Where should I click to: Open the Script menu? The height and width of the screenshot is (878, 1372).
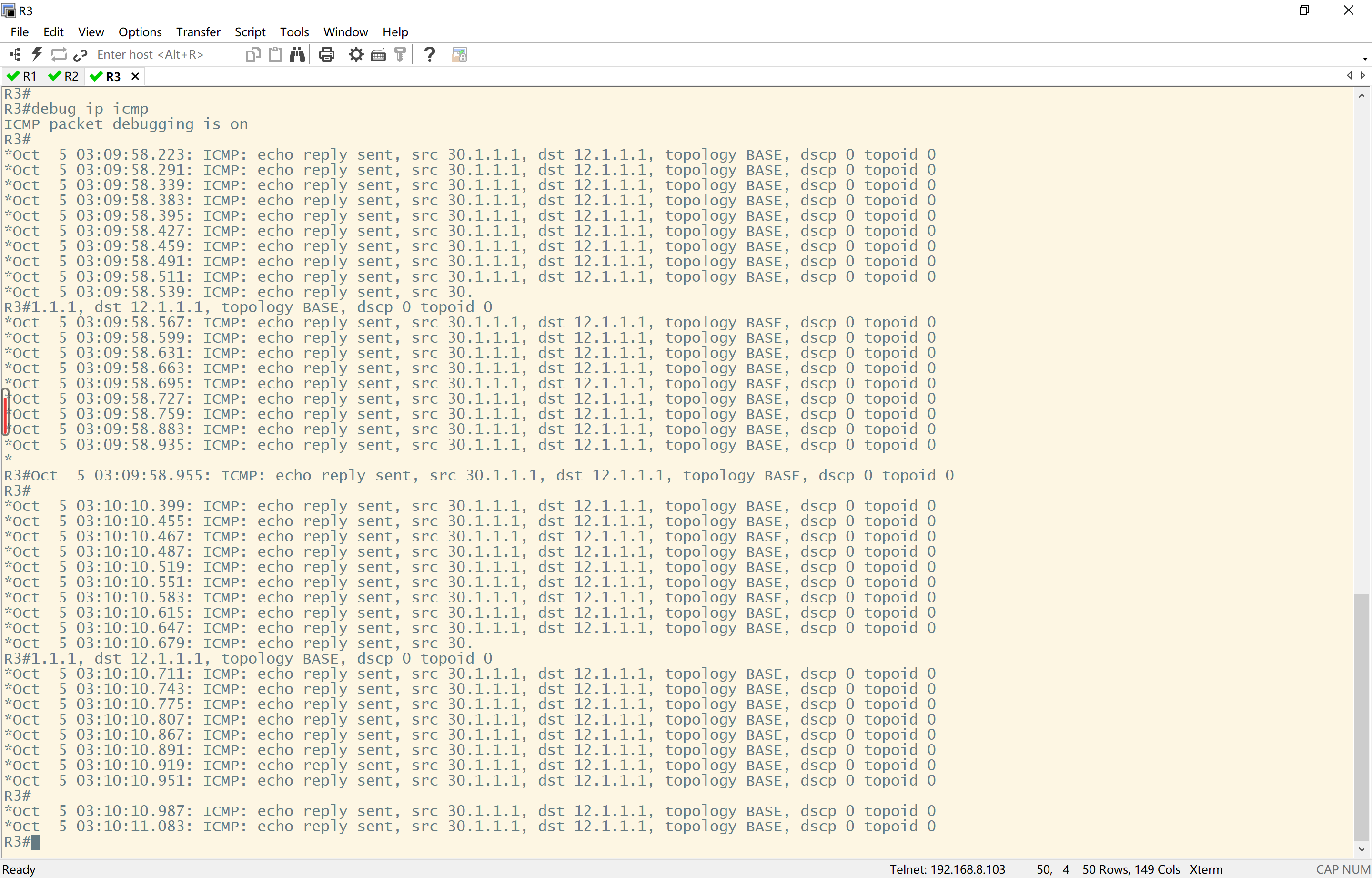coord(250,32)
